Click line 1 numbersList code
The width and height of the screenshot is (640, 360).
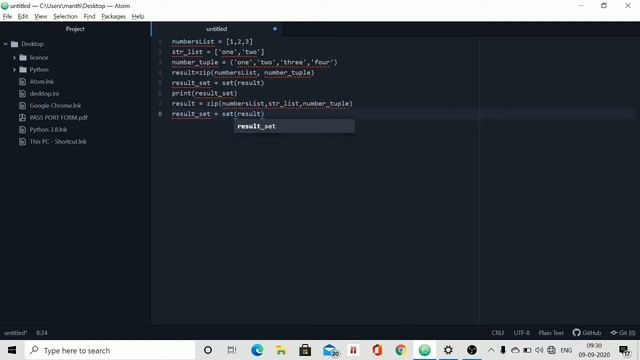coord(212,42)
